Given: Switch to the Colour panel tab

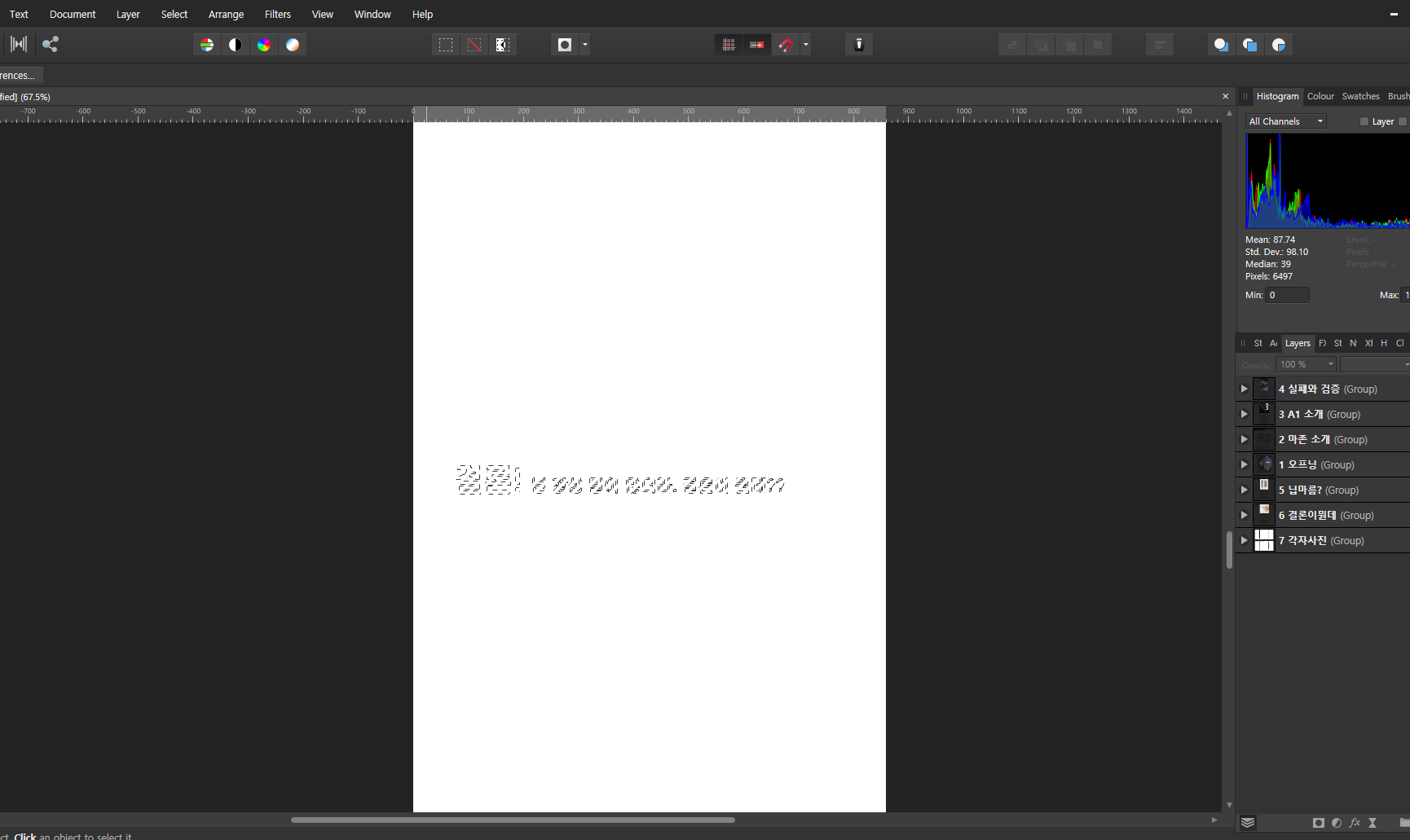Looking at the screenshot, I should pos(1320,96).
